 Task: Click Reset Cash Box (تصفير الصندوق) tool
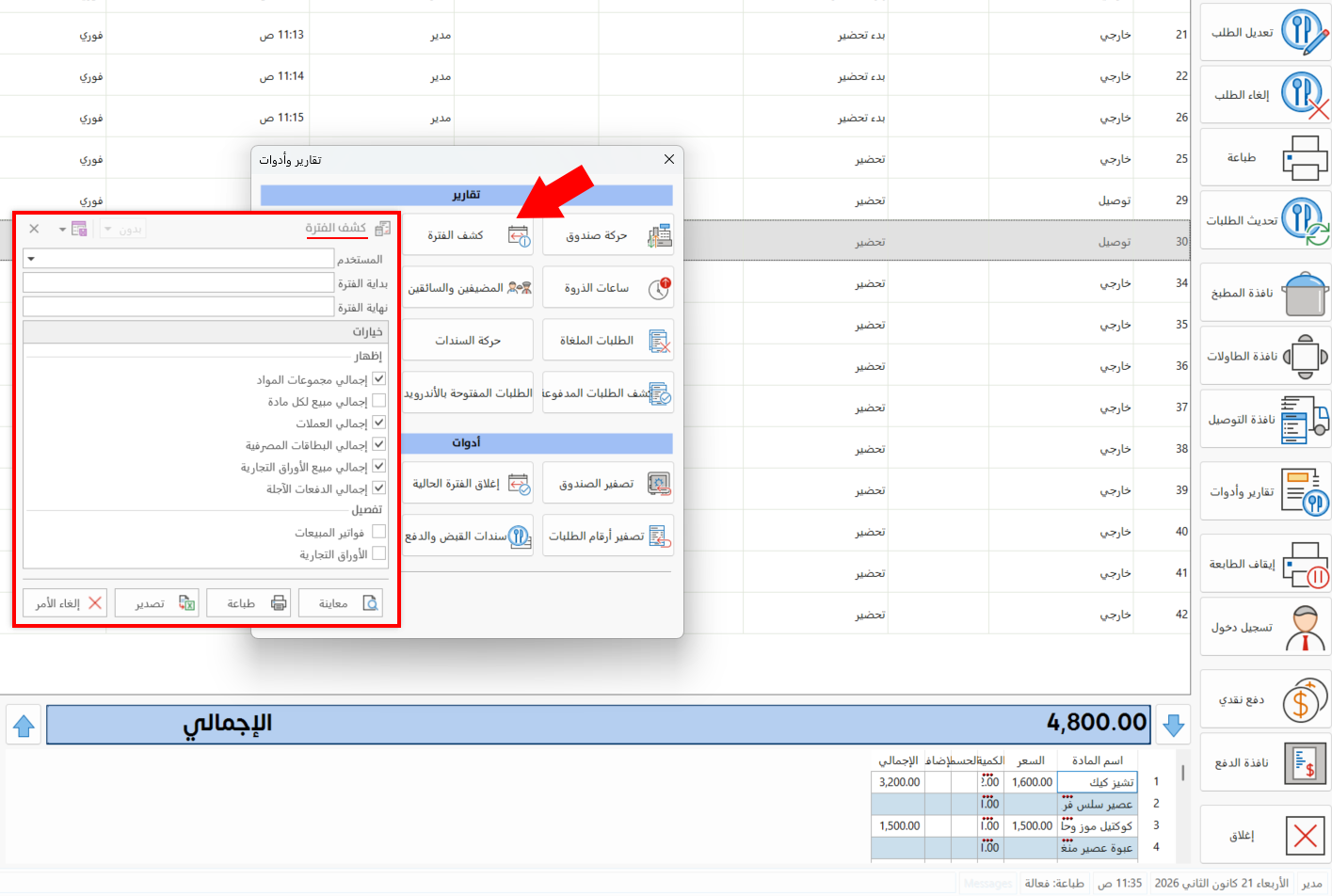pos(608,484)
